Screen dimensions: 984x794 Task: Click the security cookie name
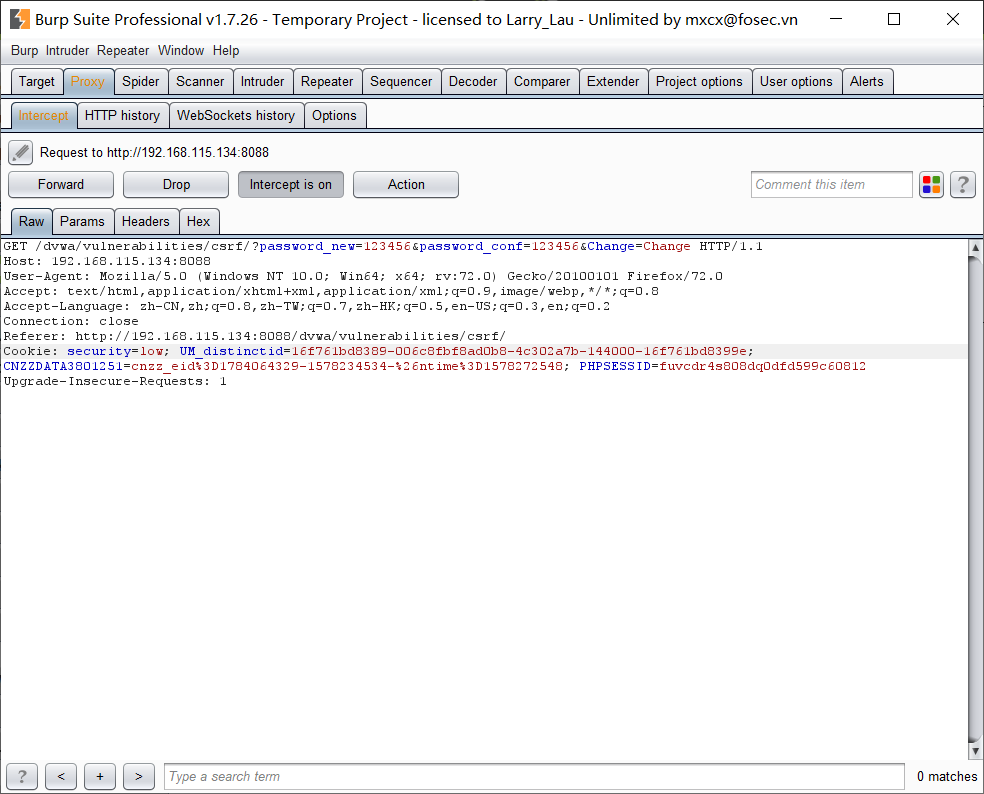[x=99, y=351]
